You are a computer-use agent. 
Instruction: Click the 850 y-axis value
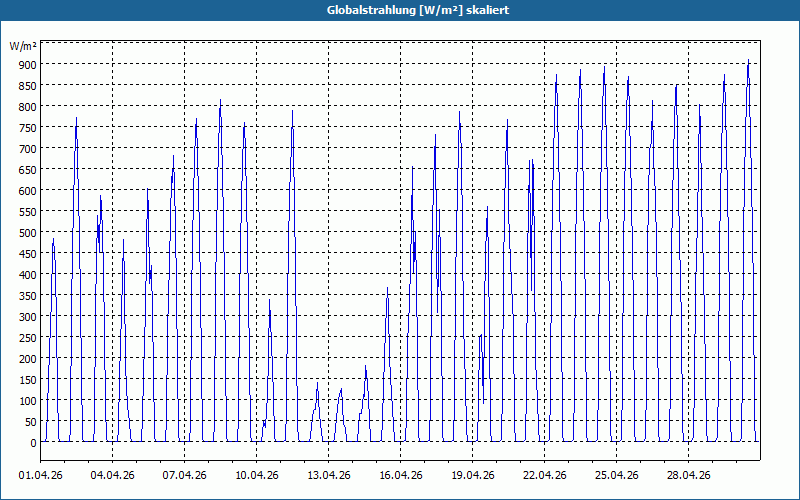click(x=28, y=86)
